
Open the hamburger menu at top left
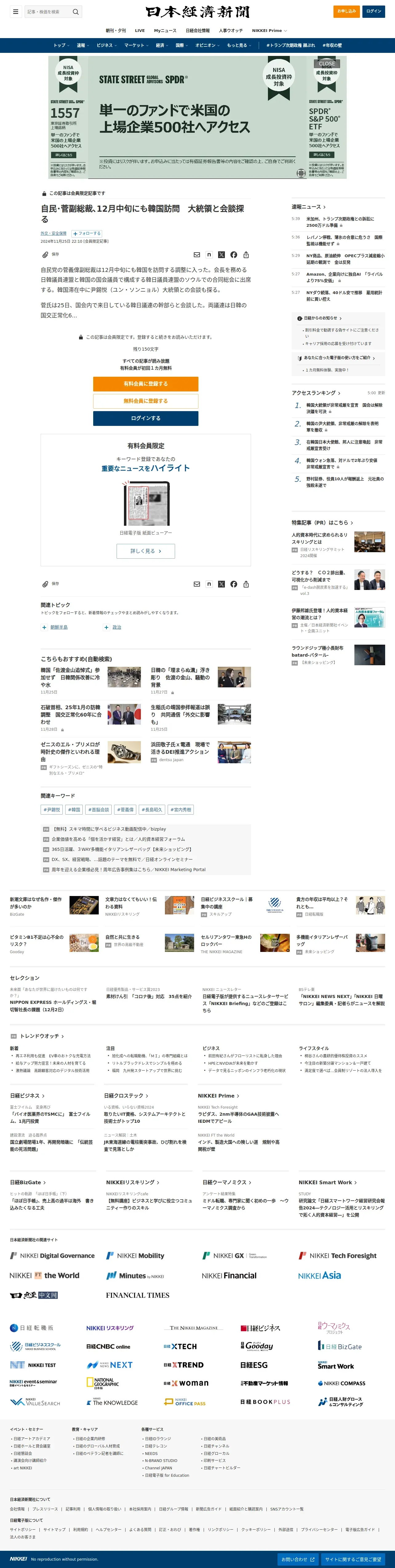click(x=15, y=12)
